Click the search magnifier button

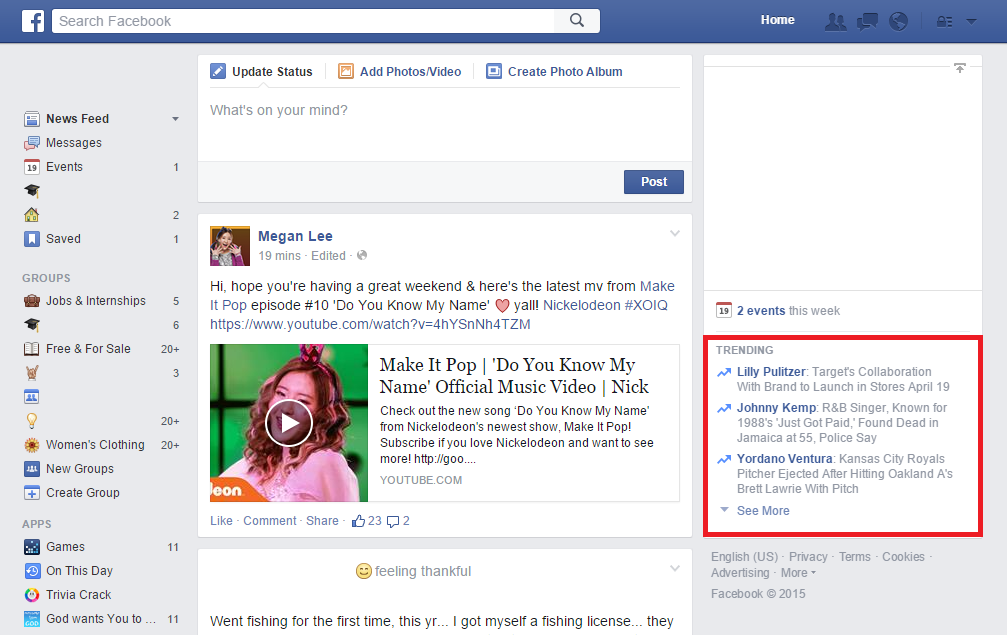click(x=577, y=21)
